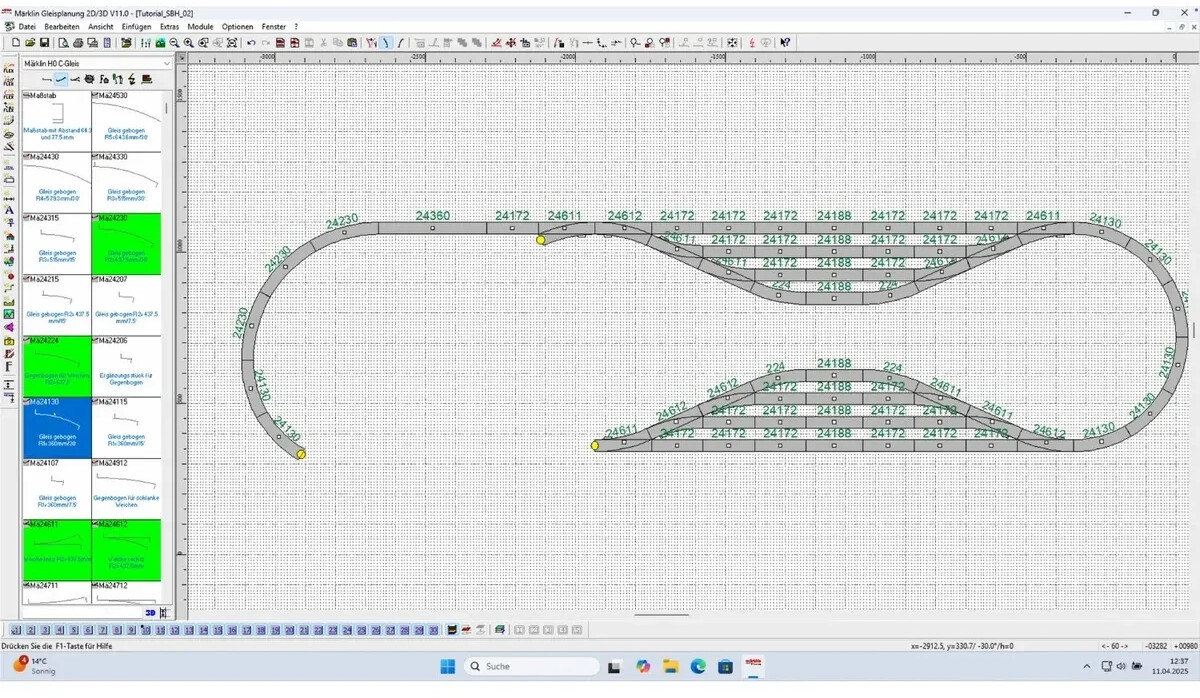Toggle layer 18 button
The width and height of the screenshot is (1200, 698).
pyautogui.click(x=261, y=630)
